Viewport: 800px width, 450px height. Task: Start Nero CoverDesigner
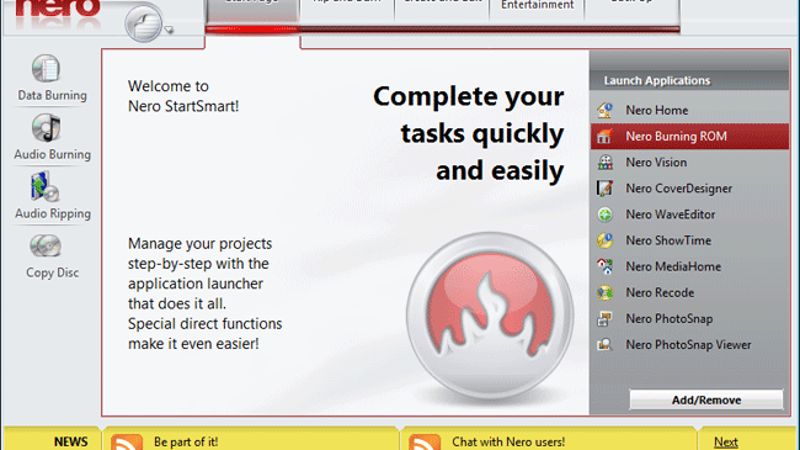point(689,188)
